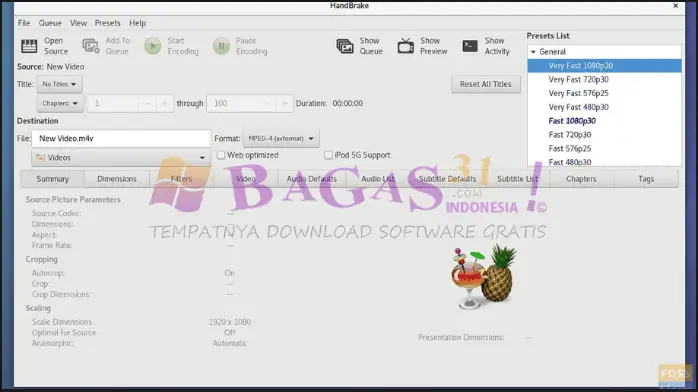Click the Start Encoding label
Image resolution: width=698 pixels, height=392 pixels.
[x=183, y=46]
